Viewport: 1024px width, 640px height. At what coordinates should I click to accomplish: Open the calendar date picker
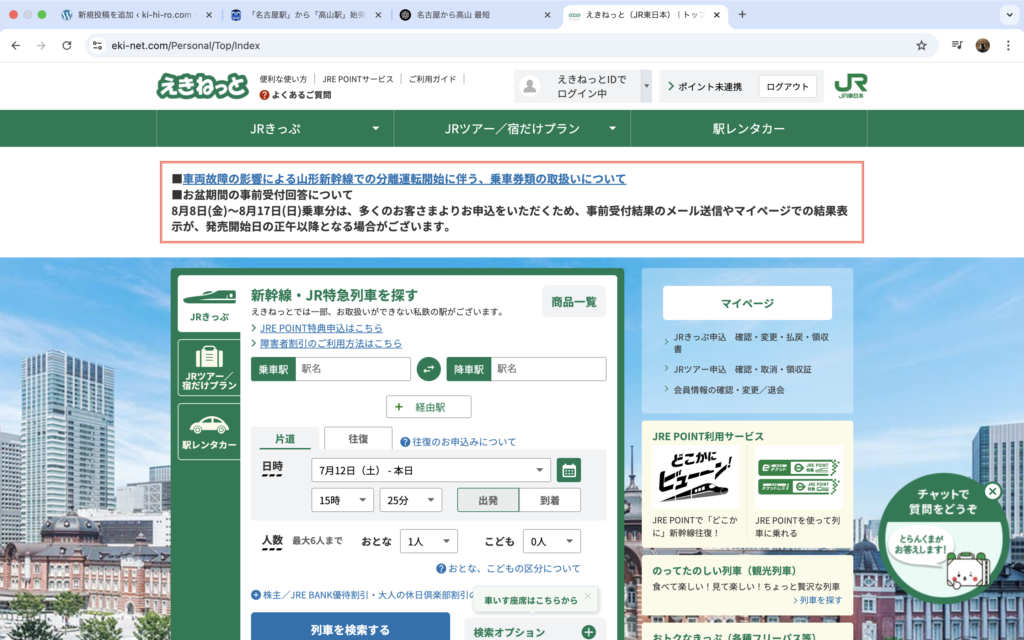(569, 470)
